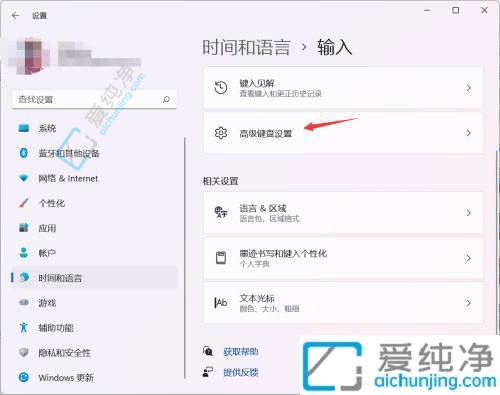The width and height of the screenshot is (500, 395).
Task: Click the back arrow in Settings header
Action: tap(16, 15)
